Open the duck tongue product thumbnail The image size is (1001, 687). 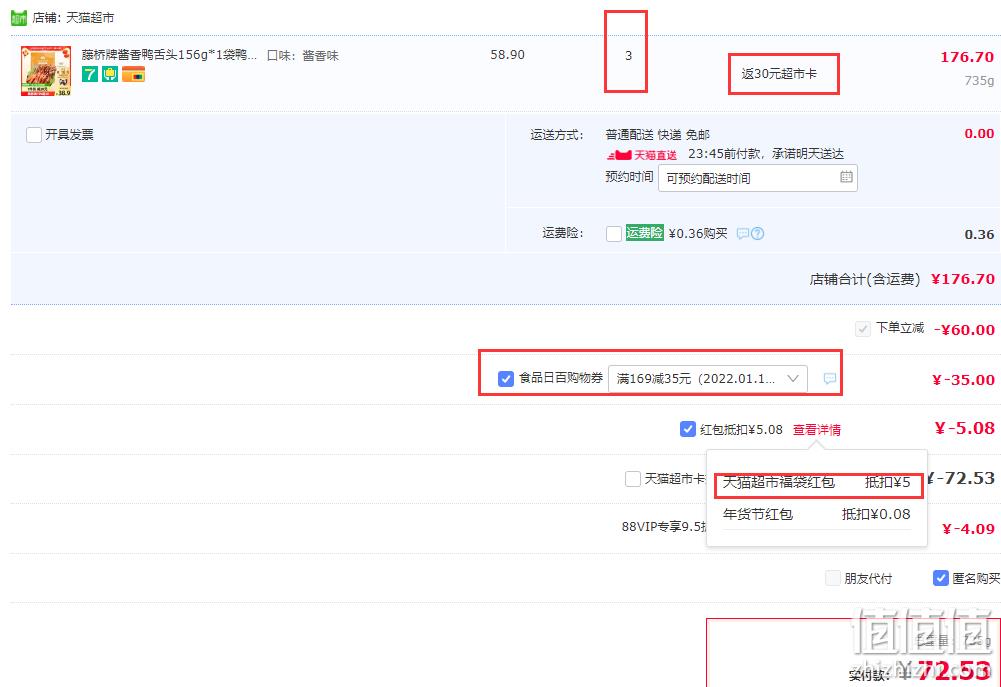click(46, 71)
